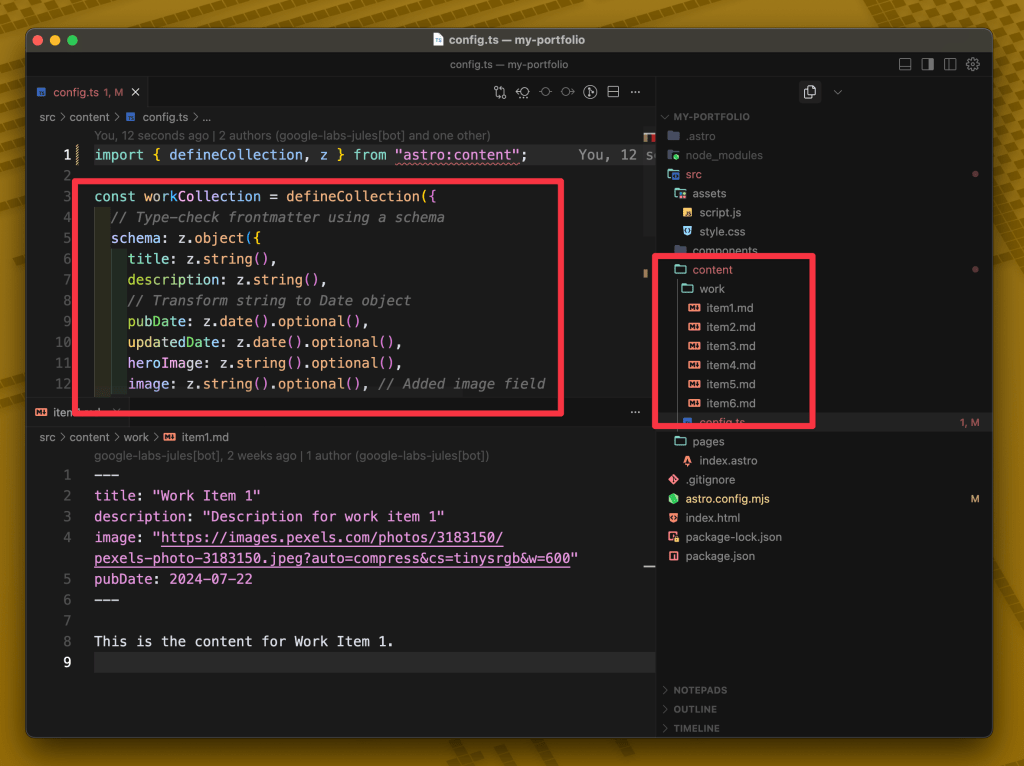The width and height of the screenshot is (1024, 766).
Task: Toggle the primary sidebar layout button
Action: click(927, 65)
